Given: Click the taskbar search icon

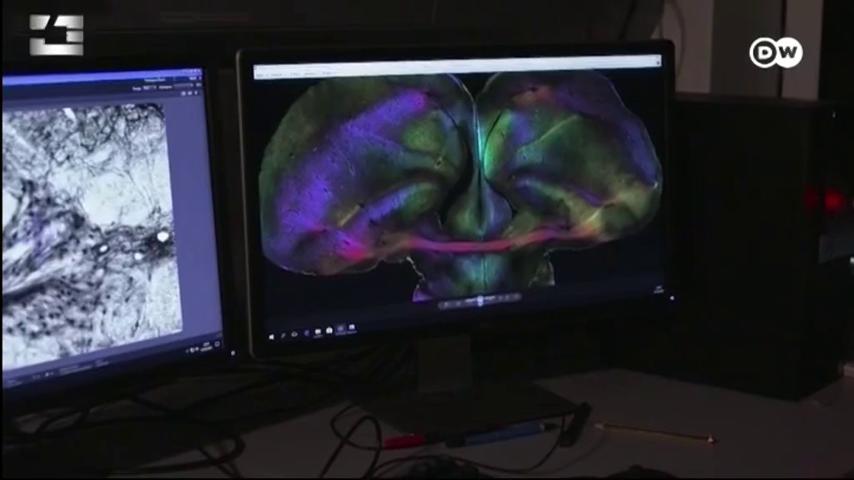Looking at the screenshot, I should pyautogui.click(x=283, y=335).
